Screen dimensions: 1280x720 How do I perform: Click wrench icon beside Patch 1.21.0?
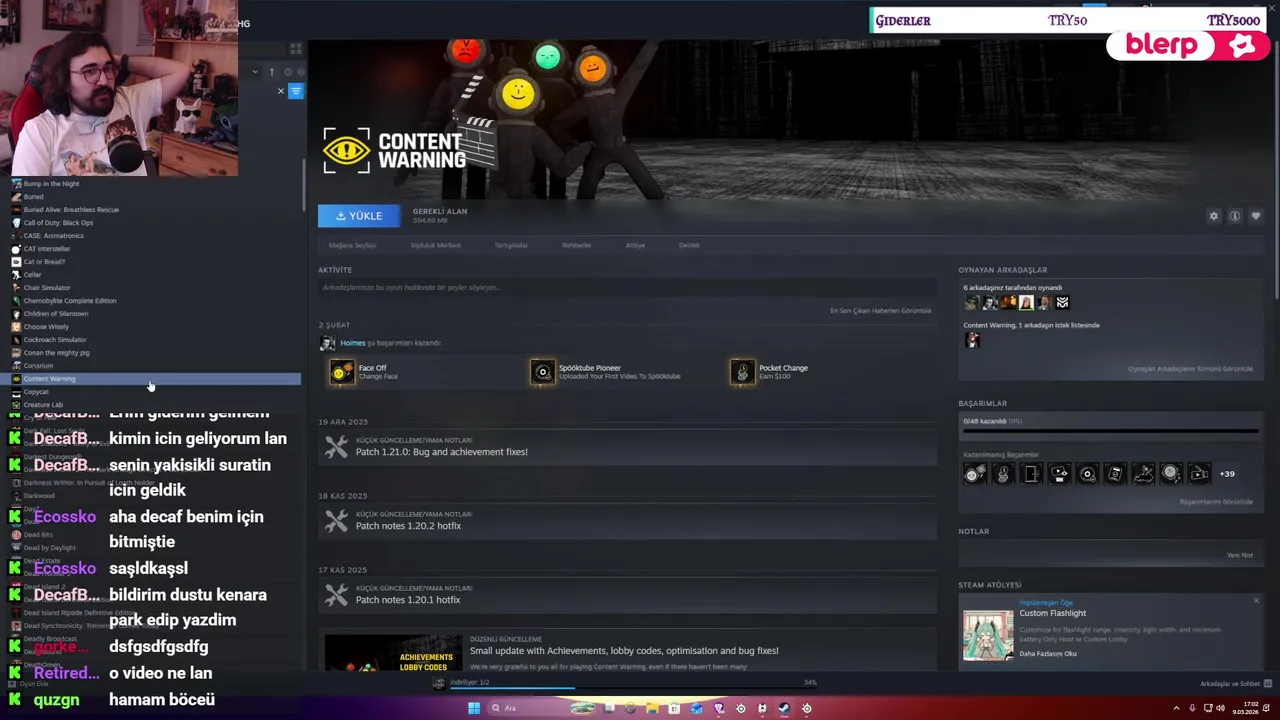[x=336, y=447]
